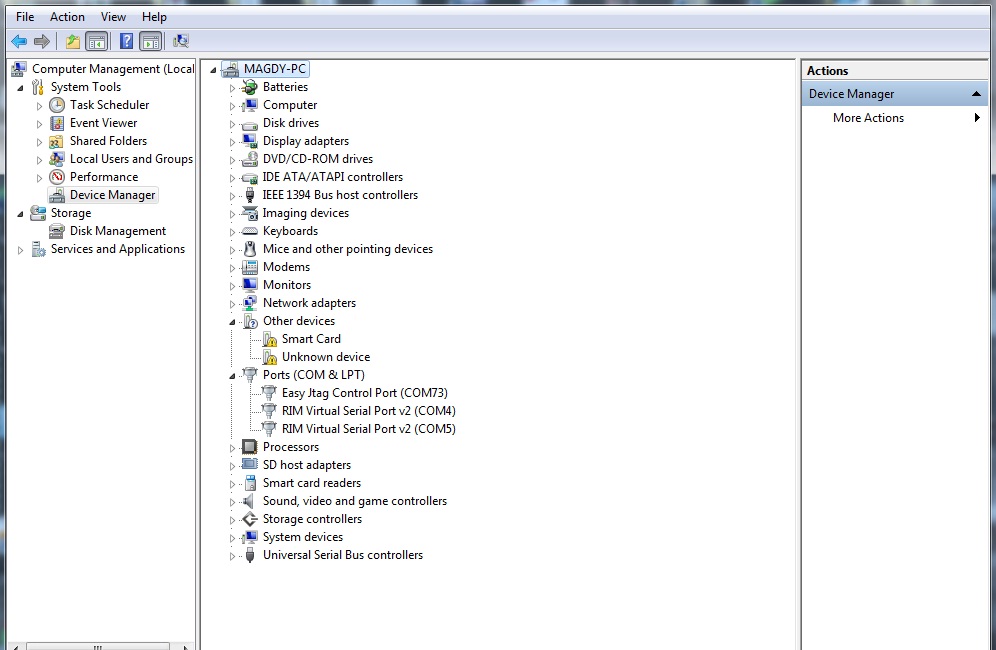Collapse the Device Manager actions header

tap(976, 94)
